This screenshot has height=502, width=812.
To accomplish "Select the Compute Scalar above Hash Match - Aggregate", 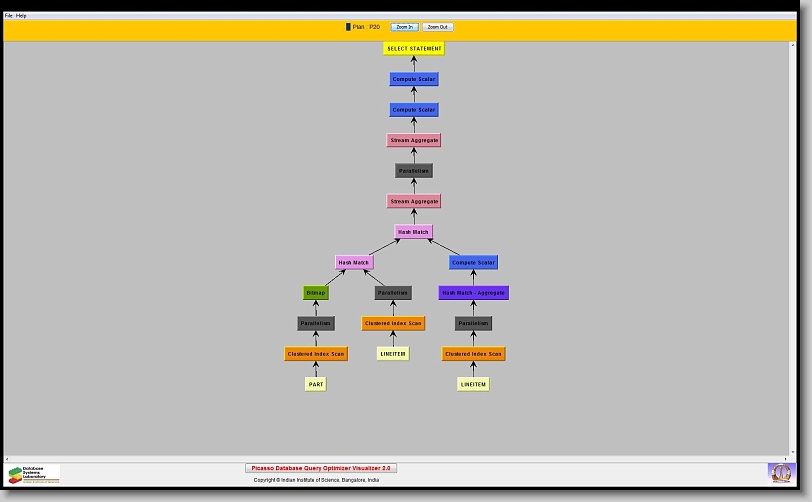I will click(x=473, y=262).
